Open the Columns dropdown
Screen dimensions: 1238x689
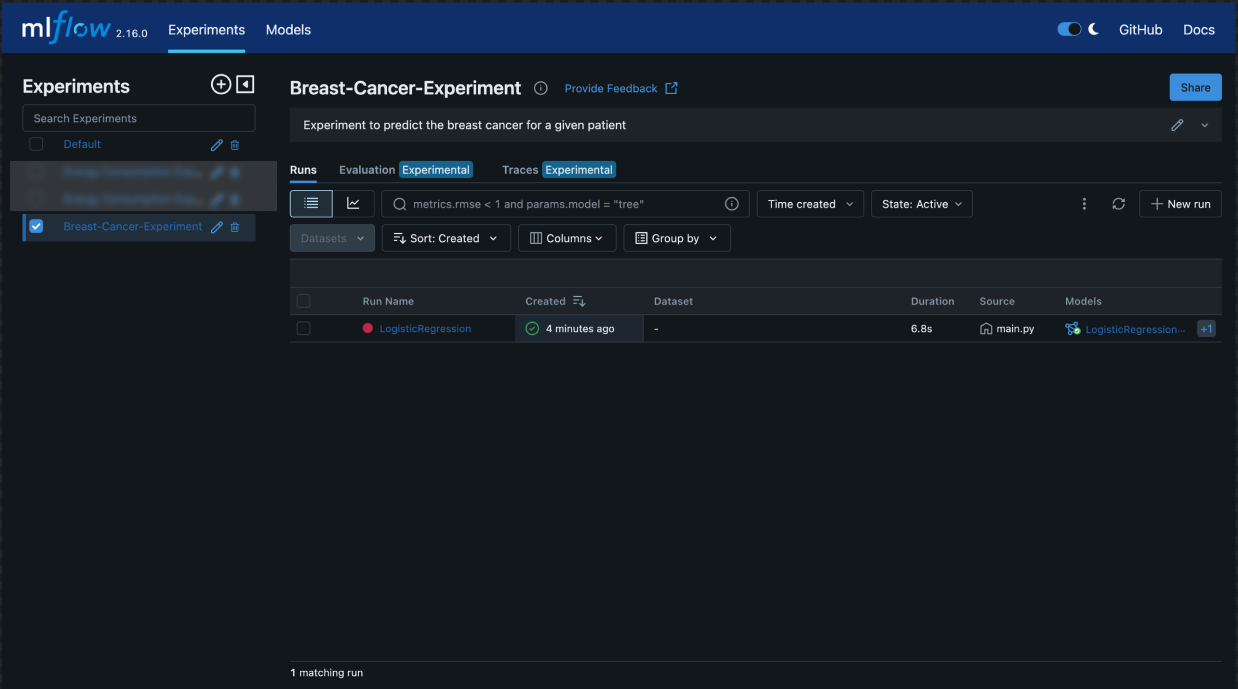point(567,239)
